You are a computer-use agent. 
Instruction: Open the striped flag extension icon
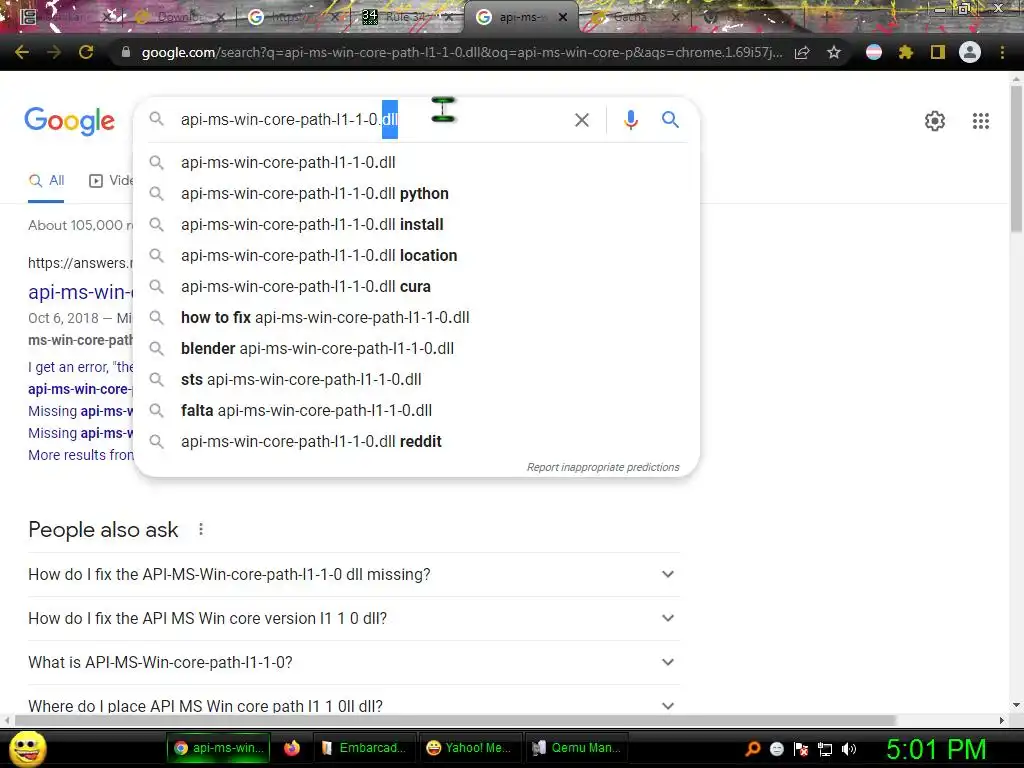873,52
